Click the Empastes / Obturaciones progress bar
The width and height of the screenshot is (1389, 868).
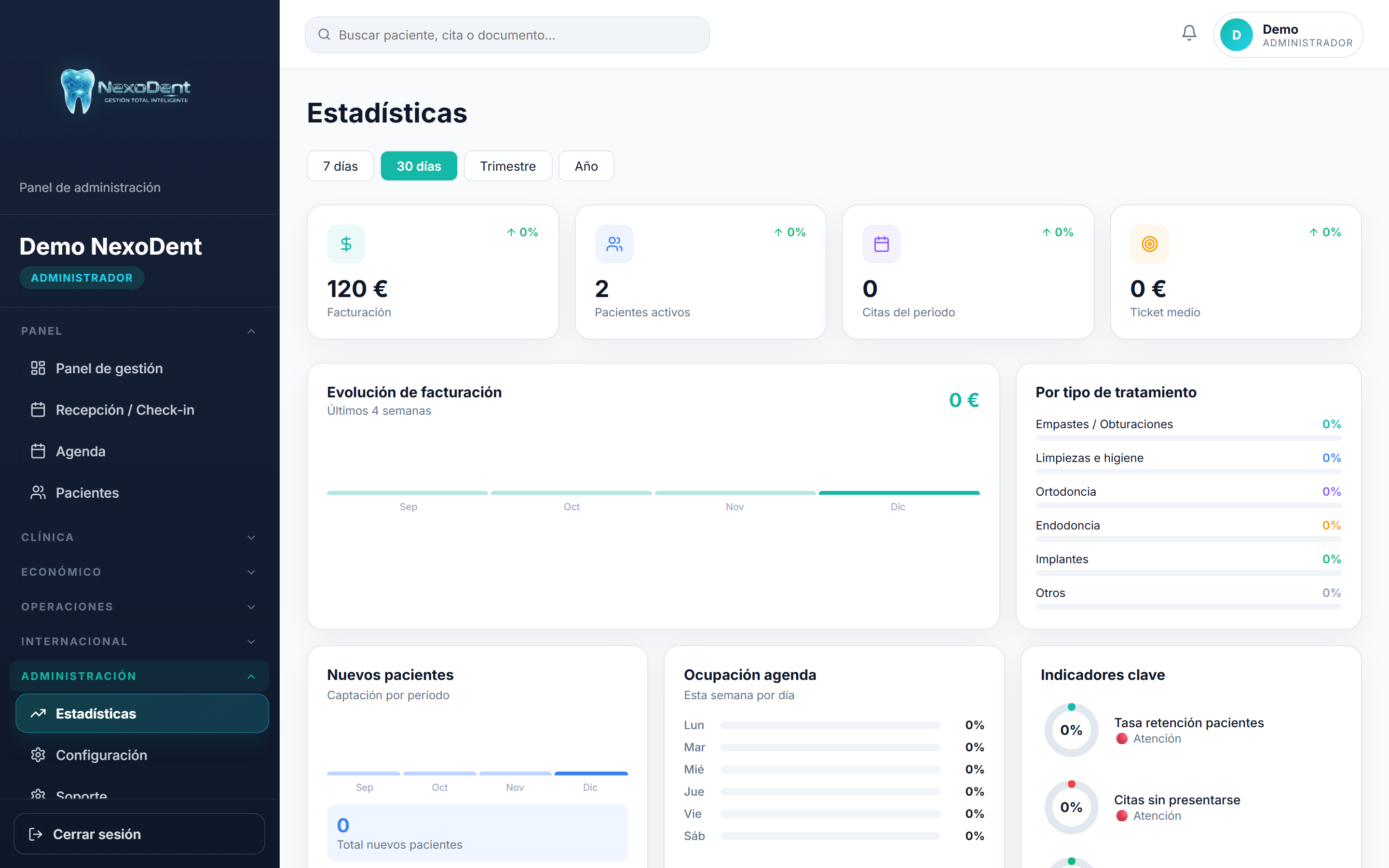tap(1188, 438)
